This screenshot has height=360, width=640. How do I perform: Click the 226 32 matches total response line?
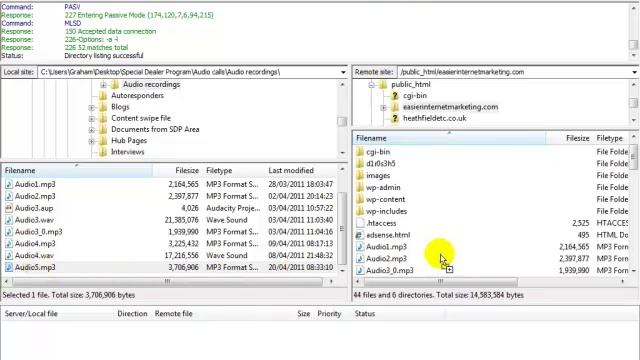[96, 48]
